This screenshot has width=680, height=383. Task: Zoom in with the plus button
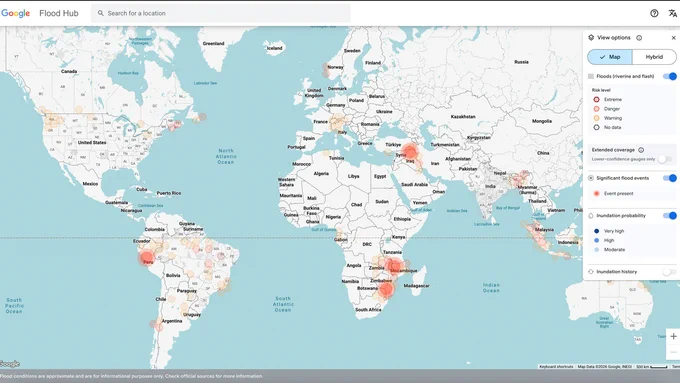(673, 336)
